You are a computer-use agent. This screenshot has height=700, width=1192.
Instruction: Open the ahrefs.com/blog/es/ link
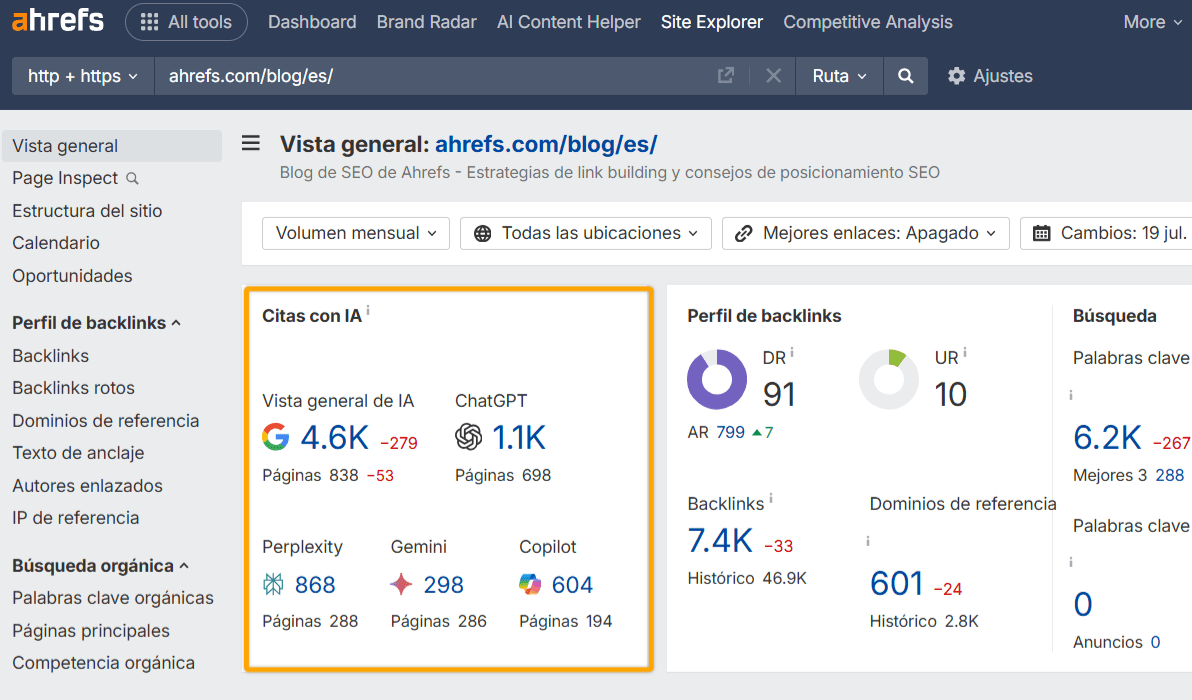(x=546, y=143)
